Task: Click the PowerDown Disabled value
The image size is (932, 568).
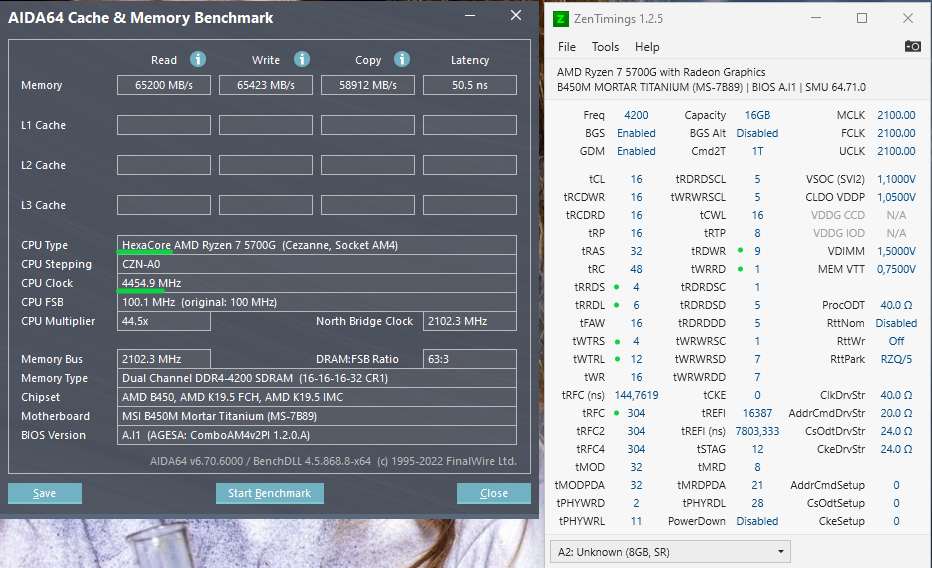Action: point(757,521)
